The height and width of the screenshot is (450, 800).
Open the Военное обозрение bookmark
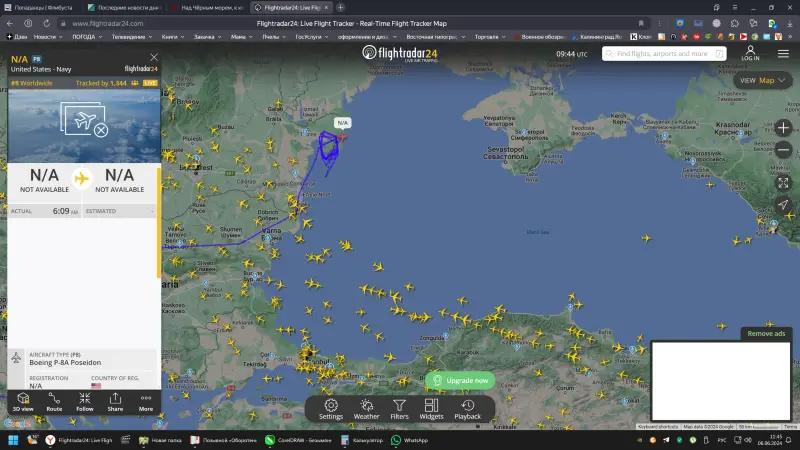[540, 37]
